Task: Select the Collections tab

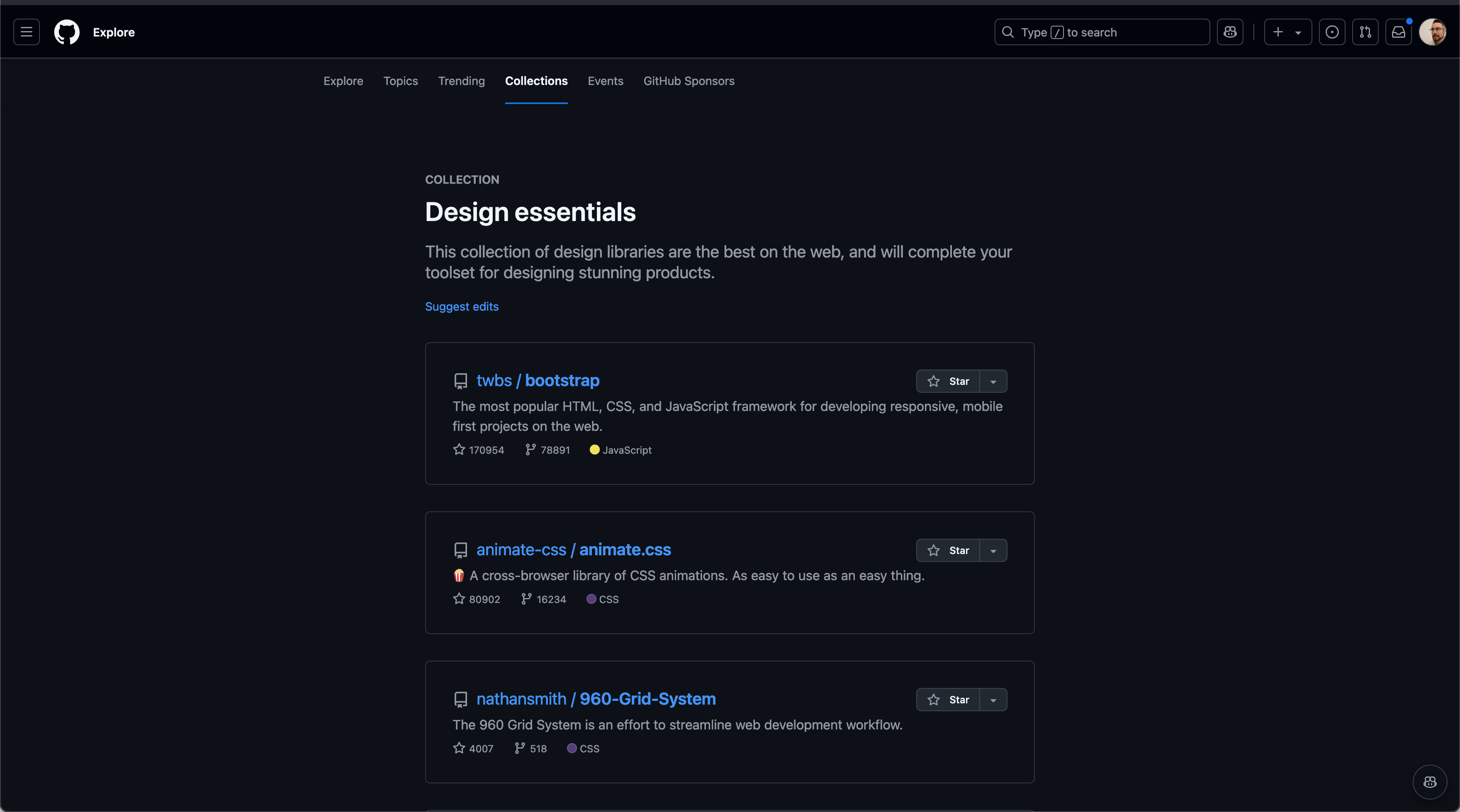Action: point(536,81)
